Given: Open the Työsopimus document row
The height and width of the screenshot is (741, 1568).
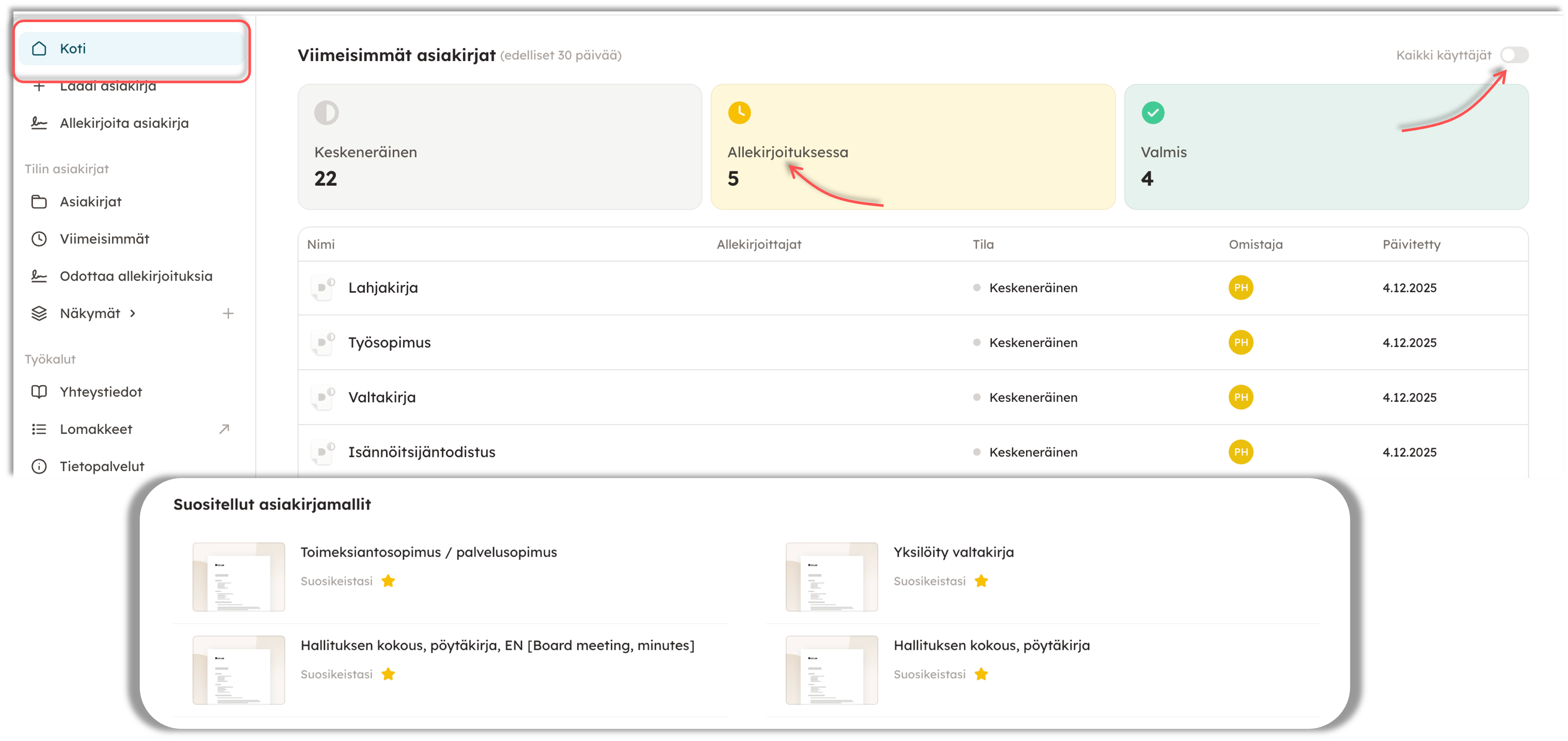Looking at the screenshot, I should (390, 343).
